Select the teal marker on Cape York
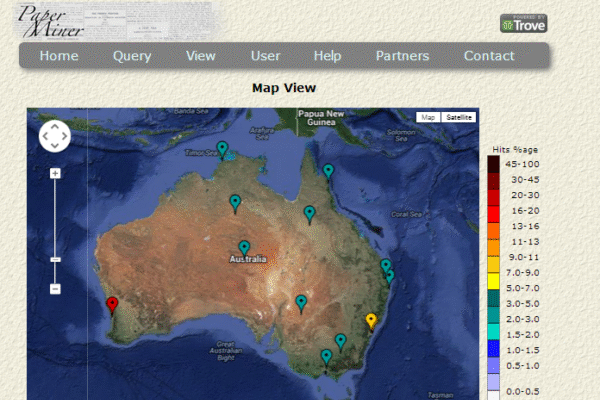 [x=328, y=171]
